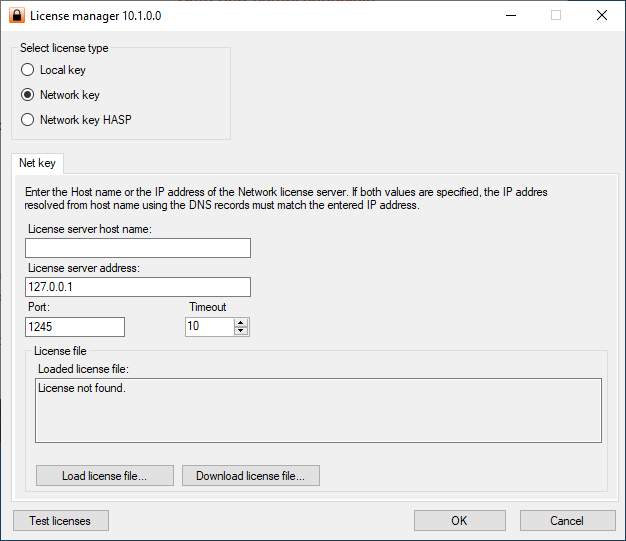Select the Network key radio button
Viewport: 626px width, 541px height.
pos(28,95)
